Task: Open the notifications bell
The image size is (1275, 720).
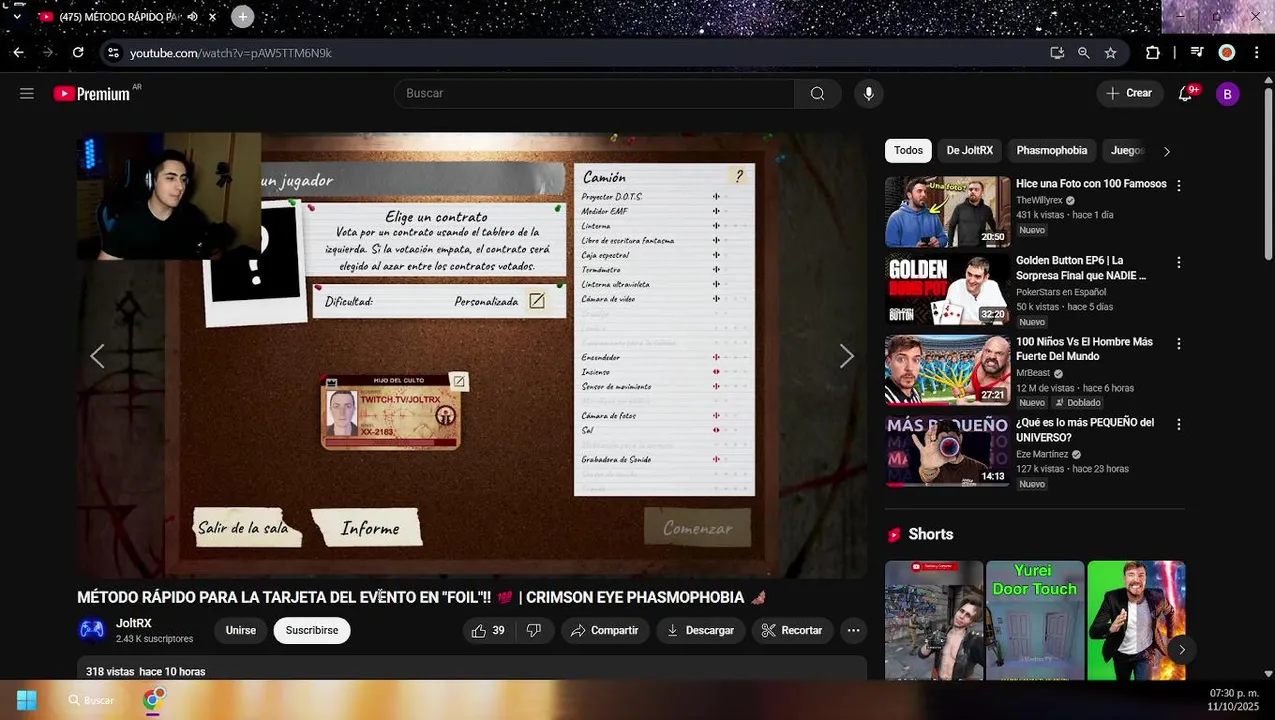Action: point(1186,93)
